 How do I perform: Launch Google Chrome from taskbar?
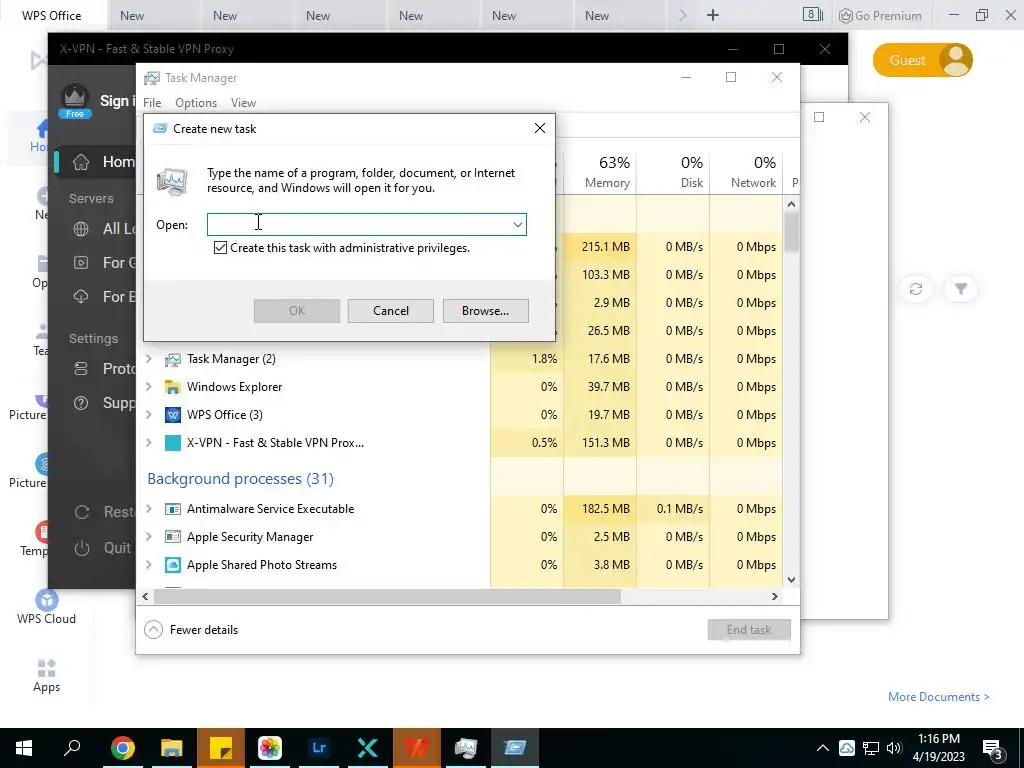pos(122,748)
